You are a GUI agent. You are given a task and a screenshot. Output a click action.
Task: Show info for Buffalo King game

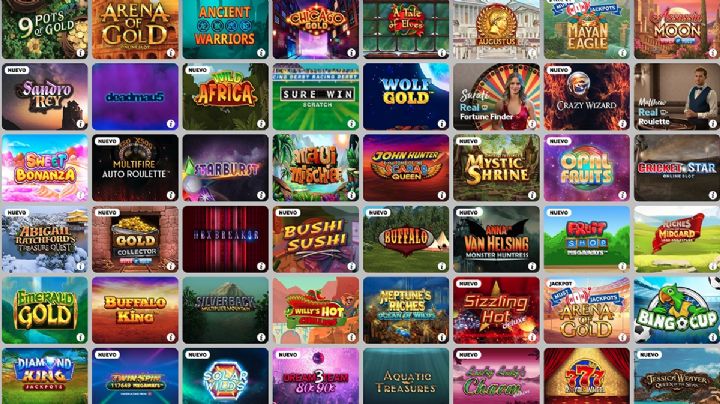[171, 337]
